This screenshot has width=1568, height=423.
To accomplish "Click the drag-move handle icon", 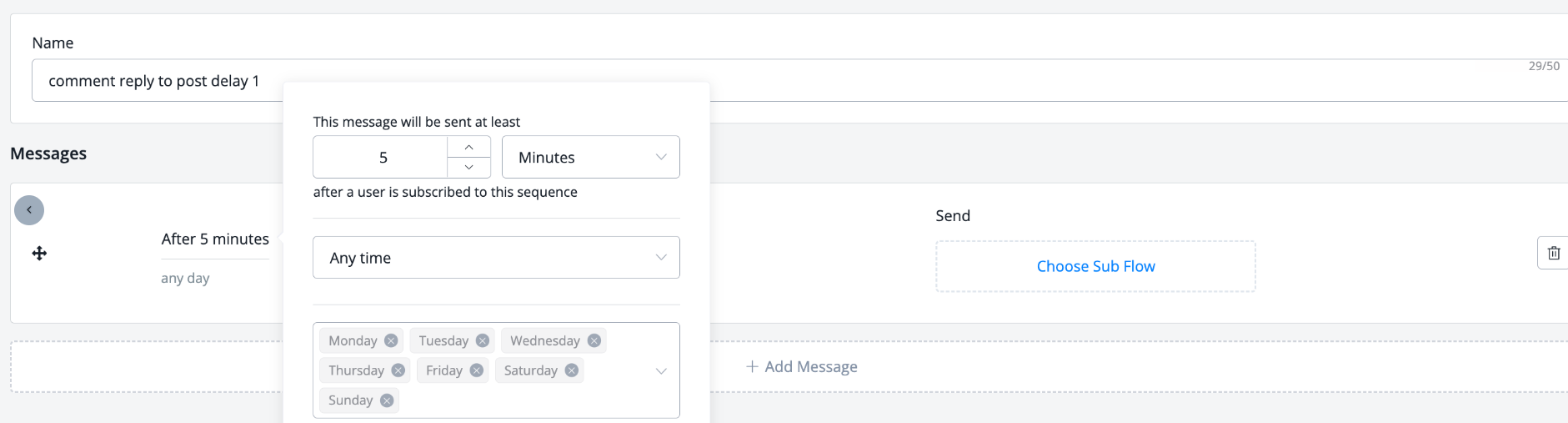I will [x=39, y=253].
